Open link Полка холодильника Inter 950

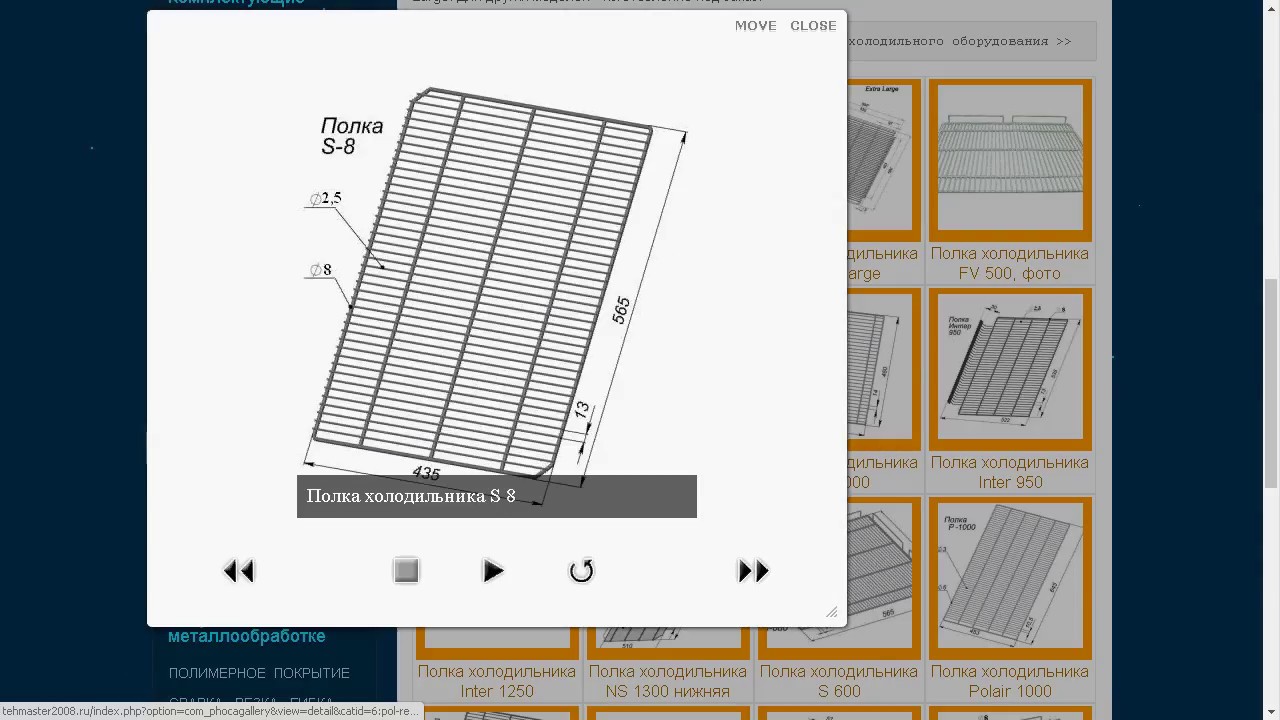point(1010,472)
